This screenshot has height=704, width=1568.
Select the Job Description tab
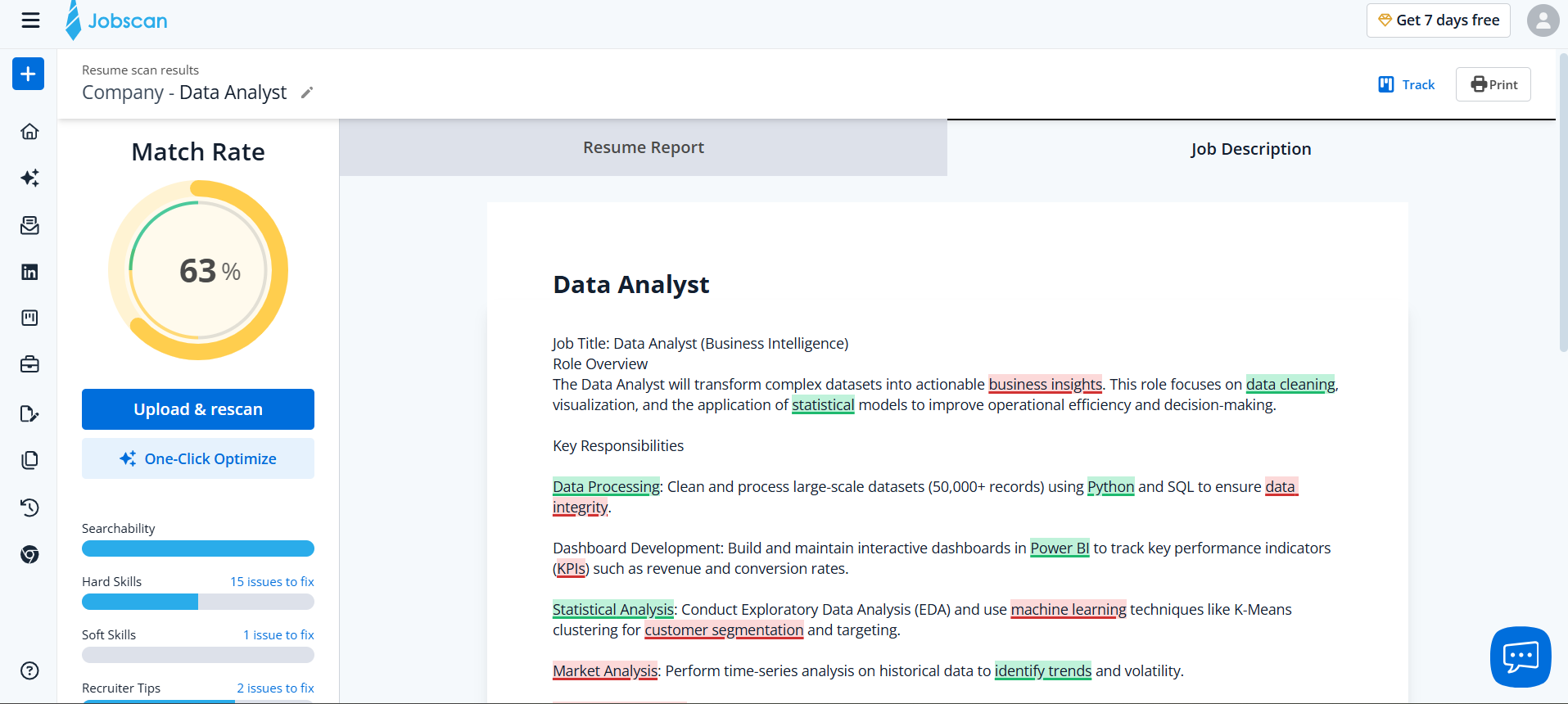[1251, 148]
